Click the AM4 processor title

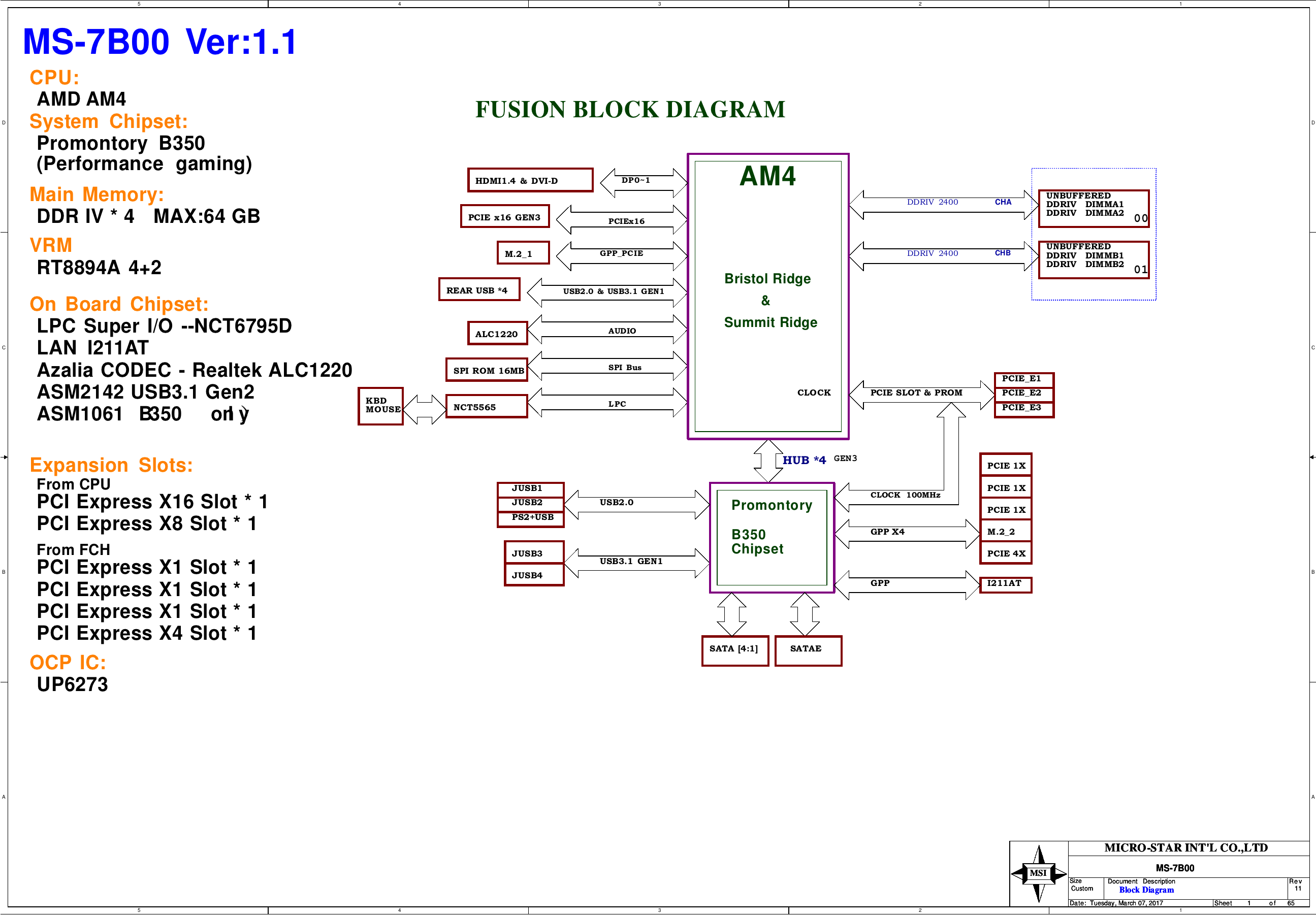click(767, 176)
